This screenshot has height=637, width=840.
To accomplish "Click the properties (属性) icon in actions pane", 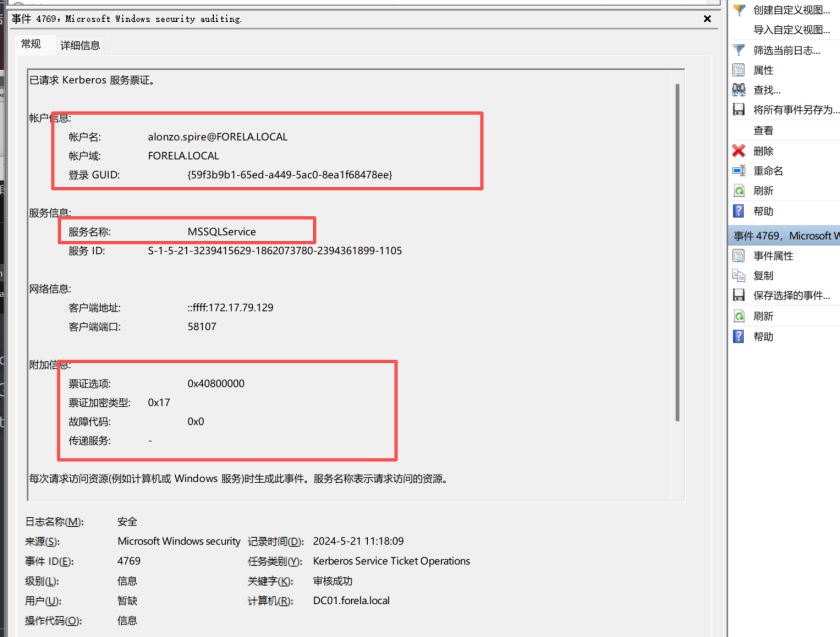I will [739, 70].
